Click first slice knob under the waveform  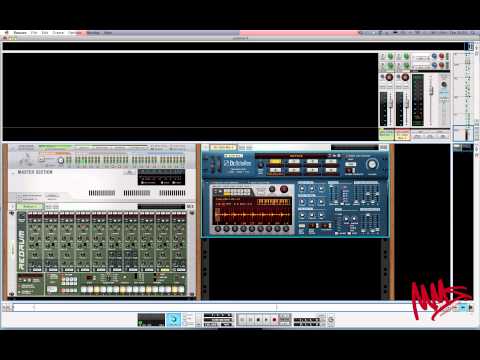coord(218,229)
